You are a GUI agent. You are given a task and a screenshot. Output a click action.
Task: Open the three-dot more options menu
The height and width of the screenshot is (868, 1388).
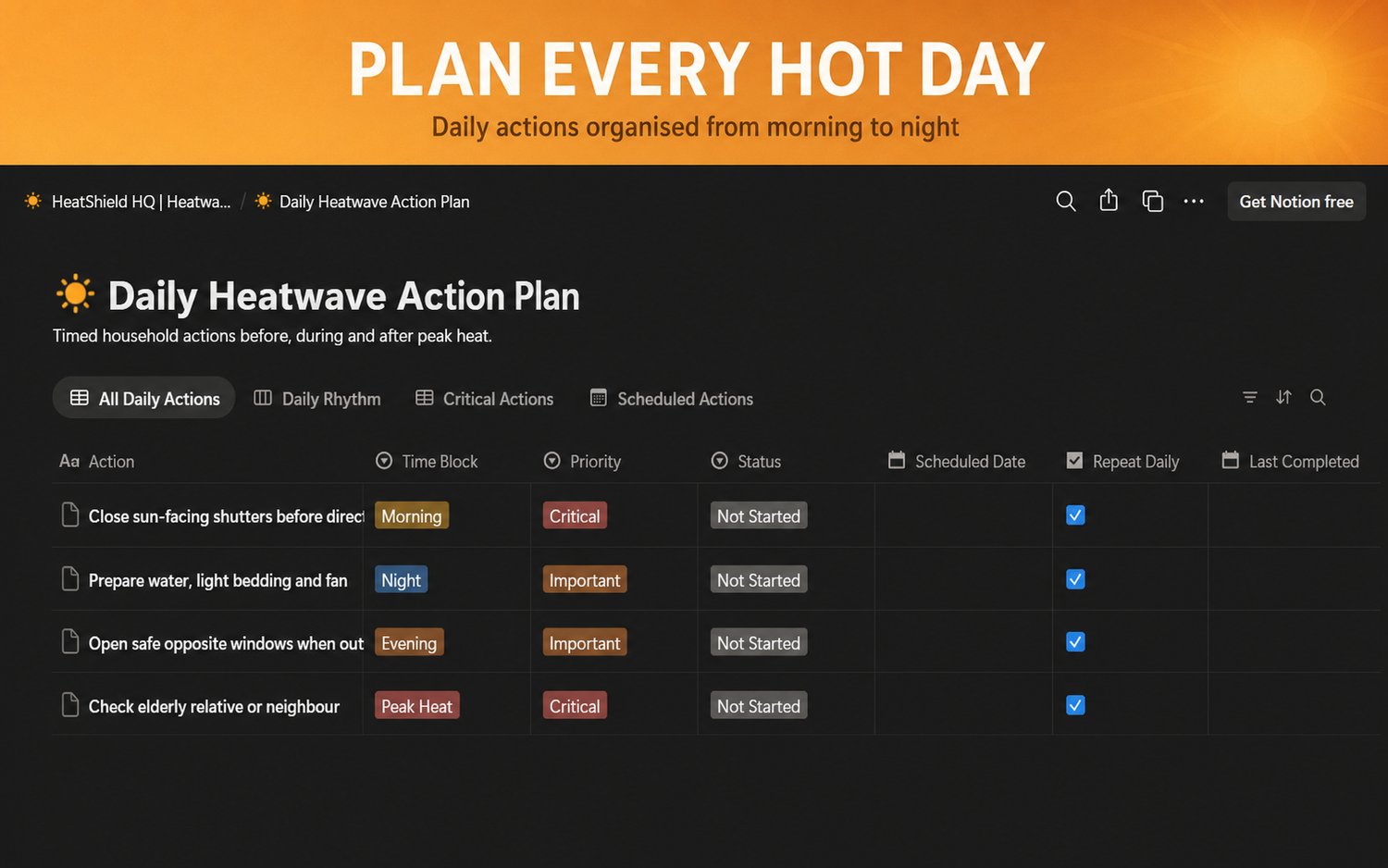coord(1194,201)
